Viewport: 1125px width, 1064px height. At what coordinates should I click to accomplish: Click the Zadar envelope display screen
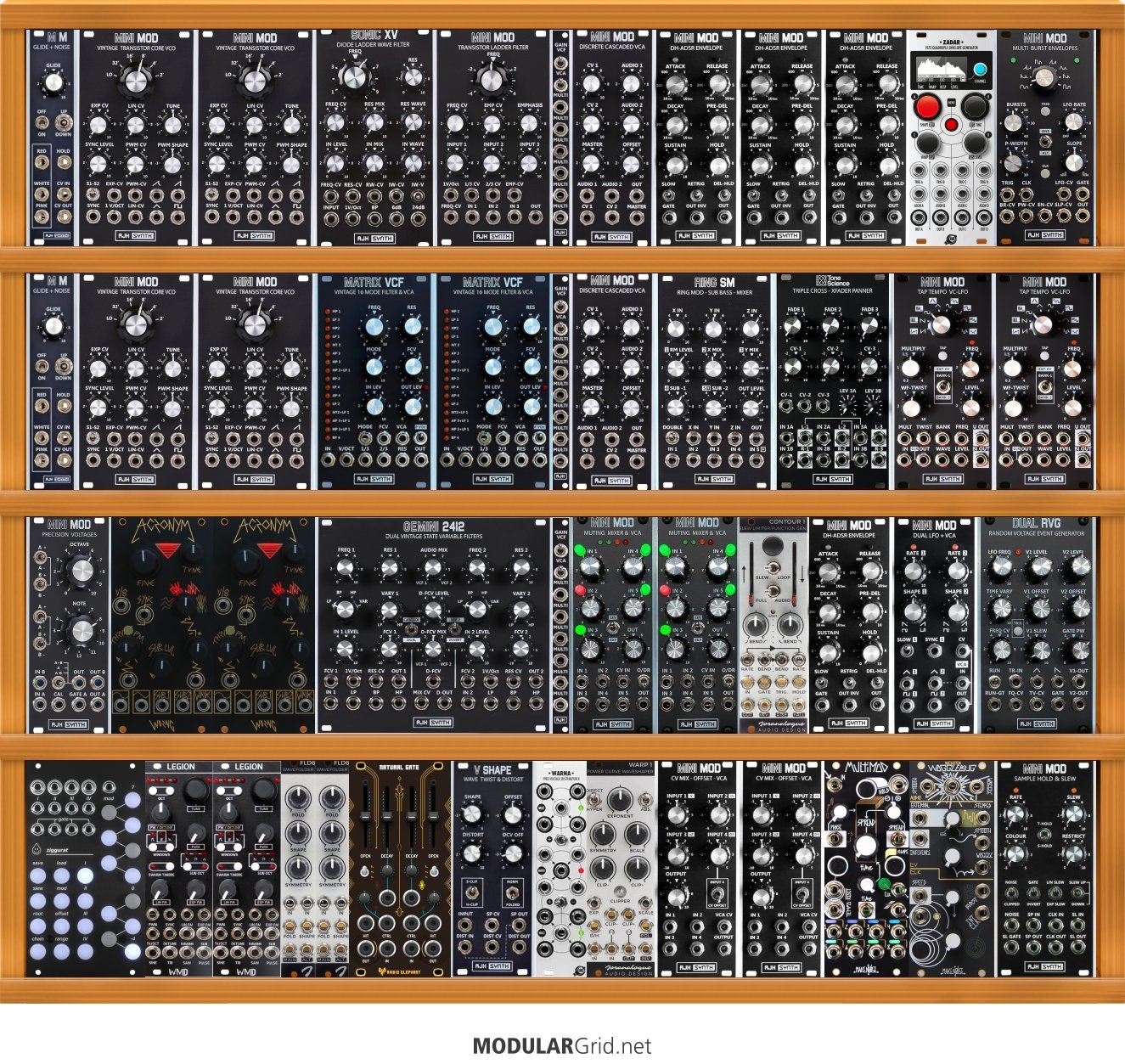tap(942, 69)
